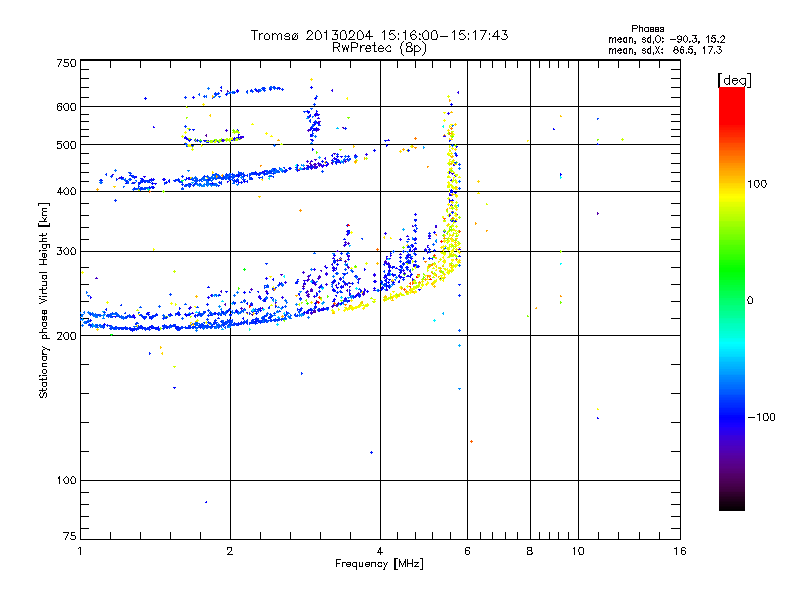Click the colorbar tick label '100'
The width and height of the screenshot is (800, 600).
pyautogui.click(x=757, y=184)
